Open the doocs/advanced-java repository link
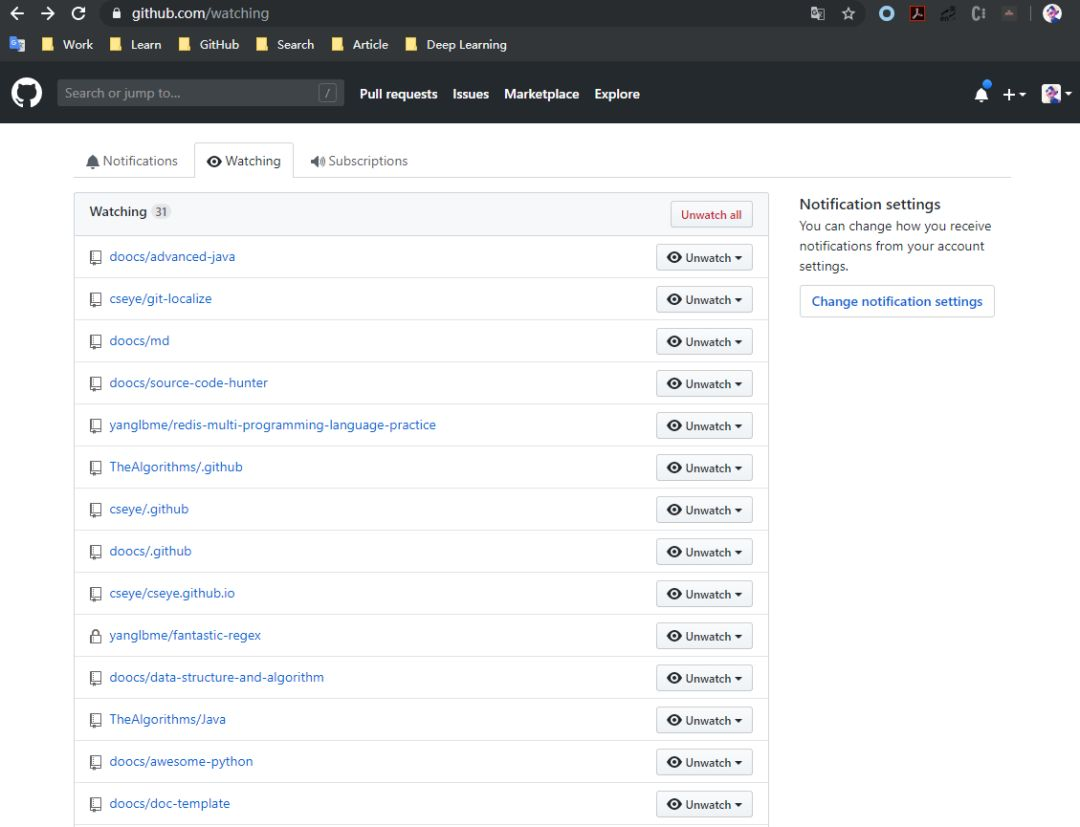 [172, 256]
